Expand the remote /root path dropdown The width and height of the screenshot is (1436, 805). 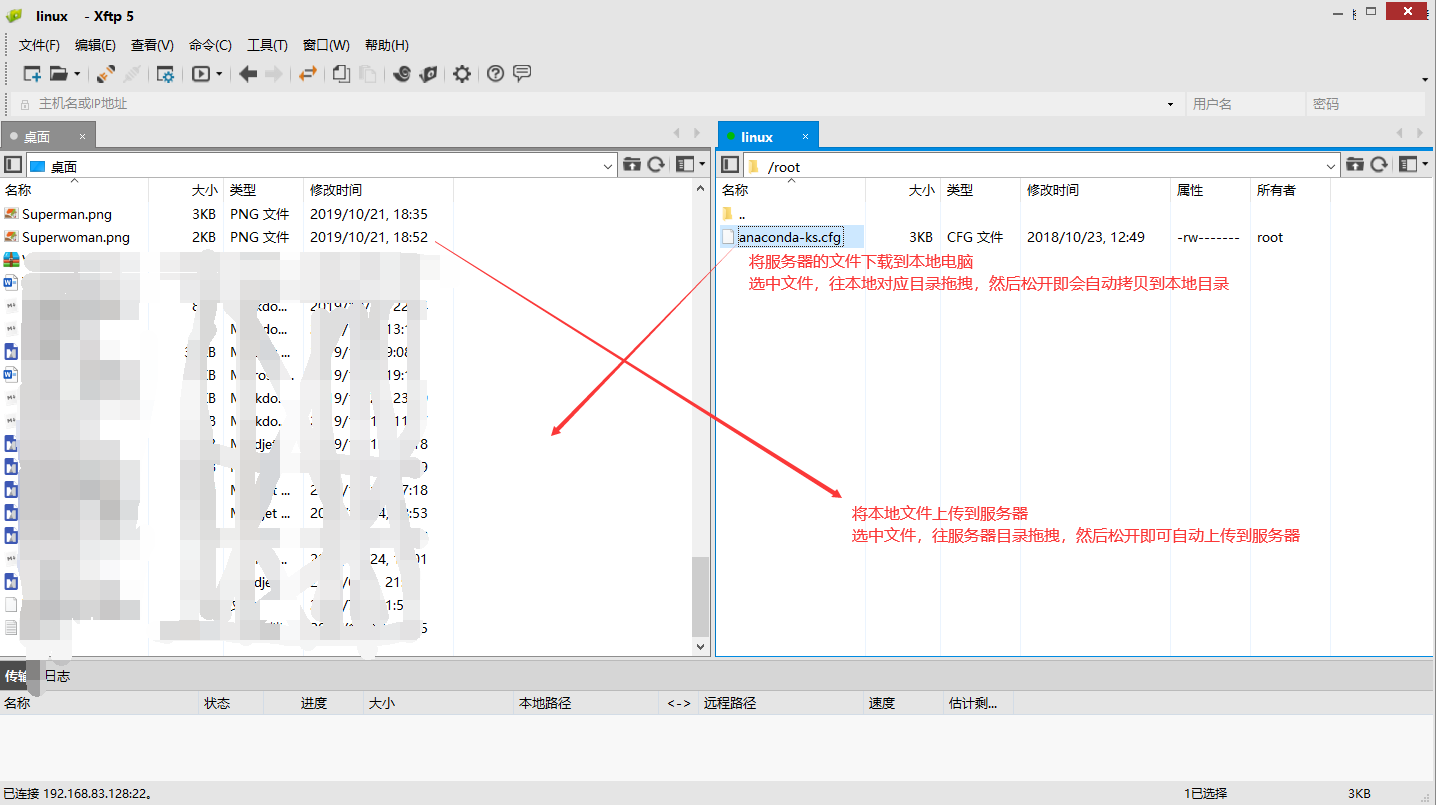pos(1331,166)
